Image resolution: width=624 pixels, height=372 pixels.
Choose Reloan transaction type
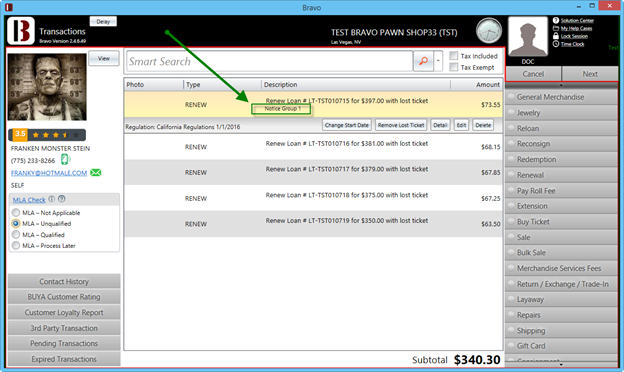click(561, 128)
